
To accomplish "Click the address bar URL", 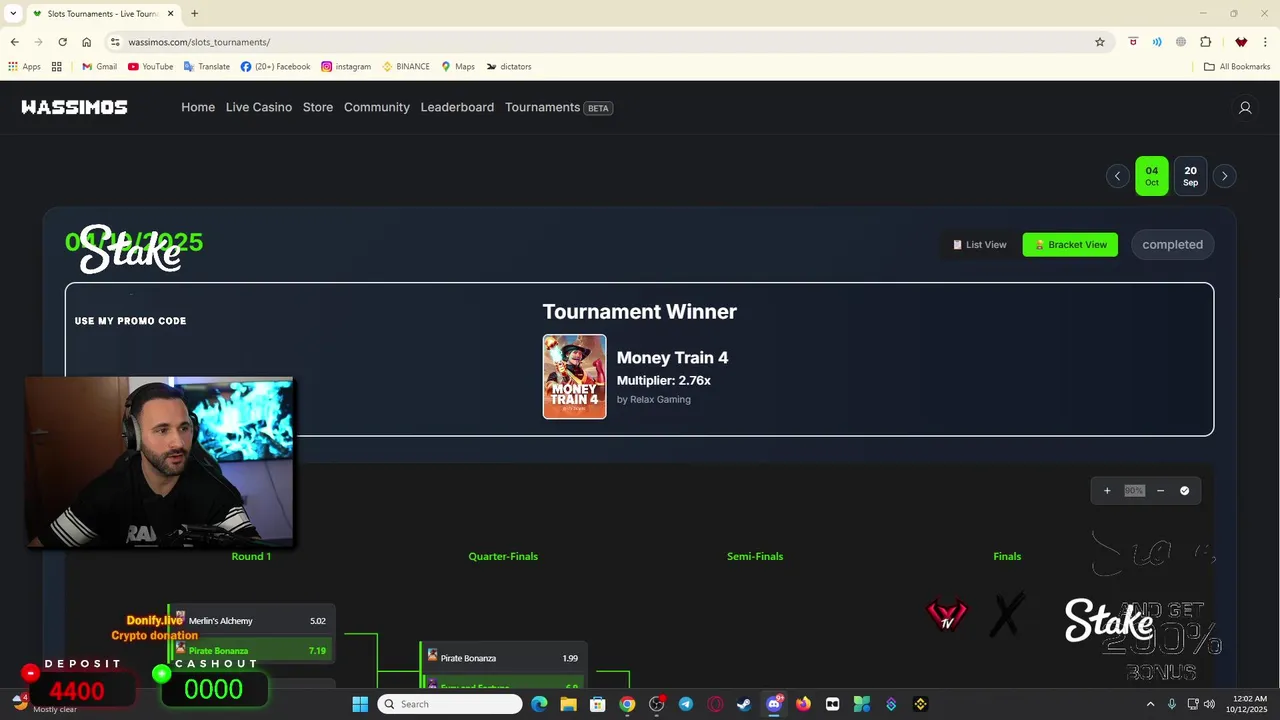I will [x=199, y=42].
